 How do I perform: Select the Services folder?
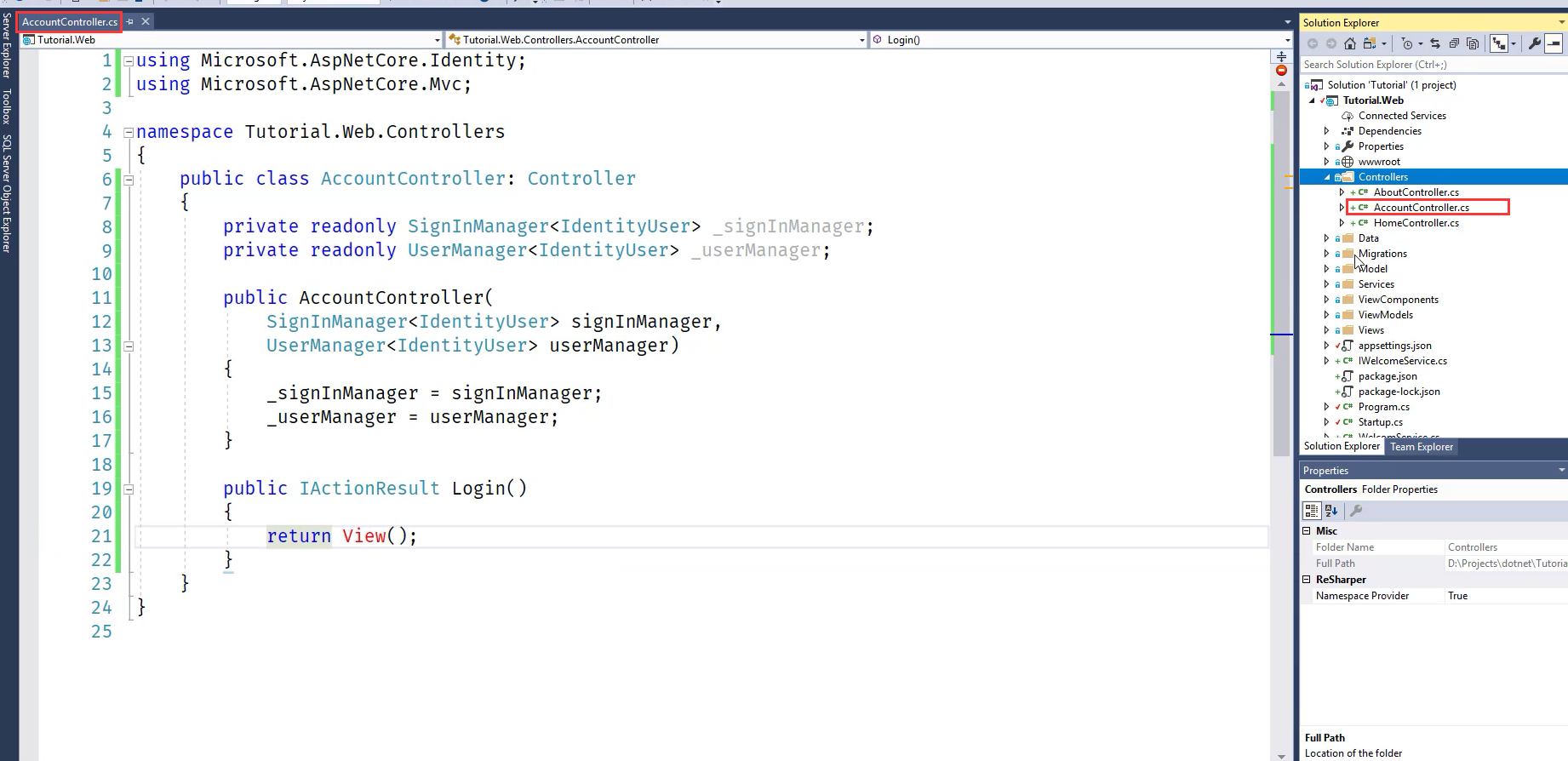(x=1376, y=284)
